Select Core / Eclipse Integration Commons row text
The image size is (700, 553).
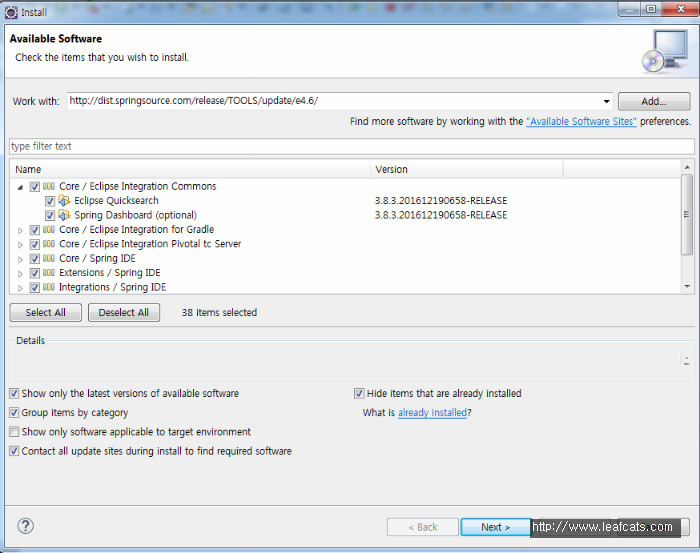138,186
